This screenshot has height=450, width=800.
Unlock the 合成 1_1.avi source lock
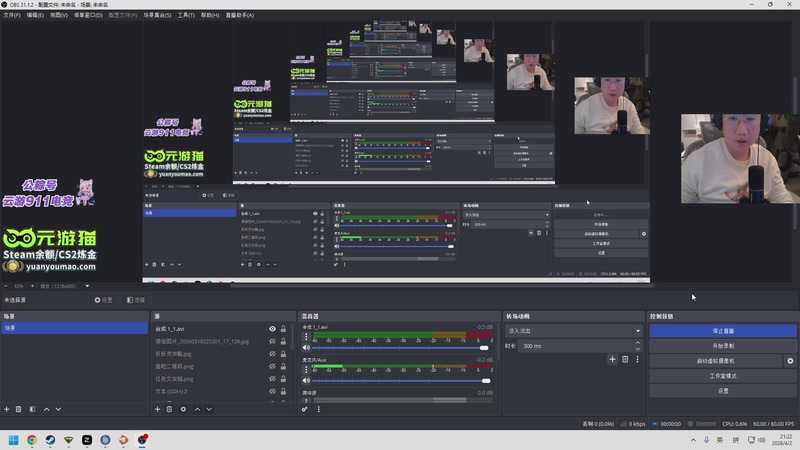283,329
